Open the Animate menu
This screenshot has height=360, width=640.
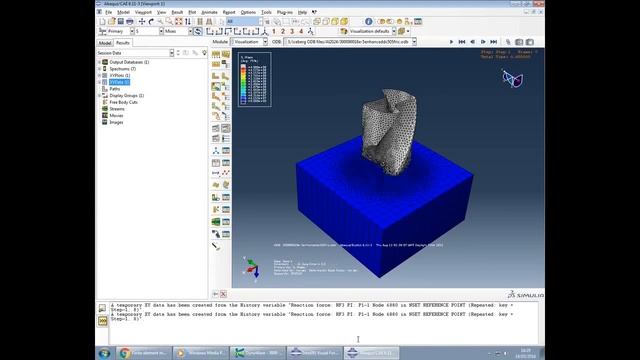tap(209, 13)
